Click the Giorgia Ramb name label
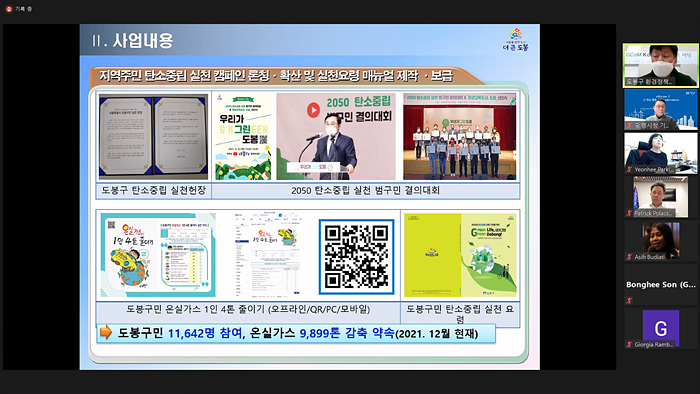700x394 pixels. point(654,344)
